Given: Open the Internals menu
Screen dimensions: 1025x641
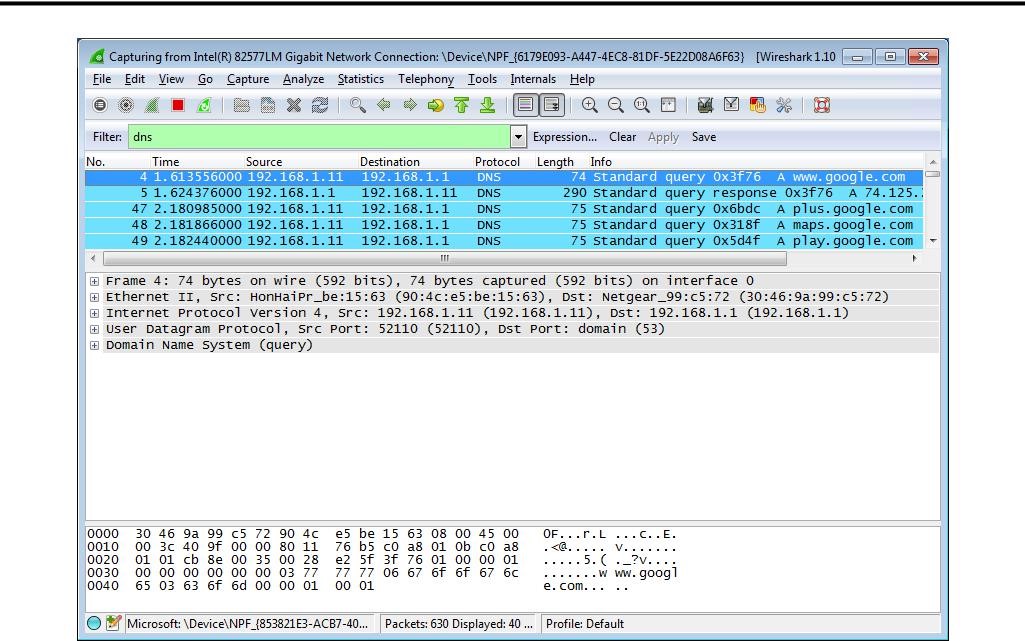Looking at the screenshot, I should tap(533, 79).
